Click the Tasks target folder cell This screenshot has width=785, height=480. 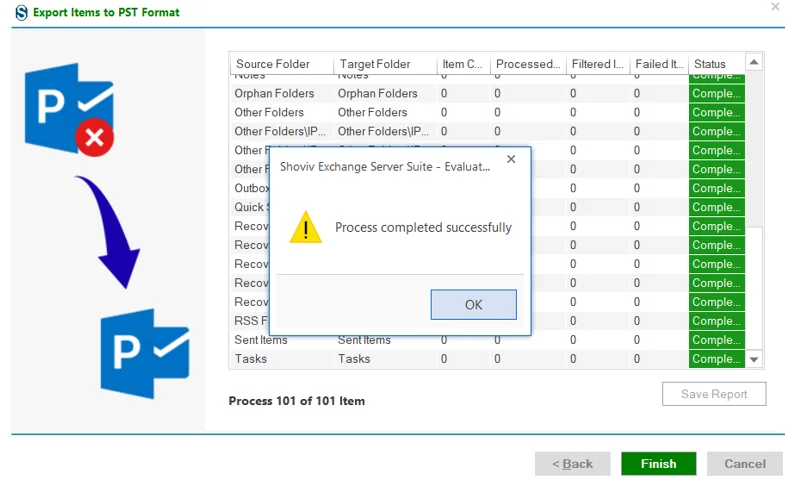tap(385, 359)
